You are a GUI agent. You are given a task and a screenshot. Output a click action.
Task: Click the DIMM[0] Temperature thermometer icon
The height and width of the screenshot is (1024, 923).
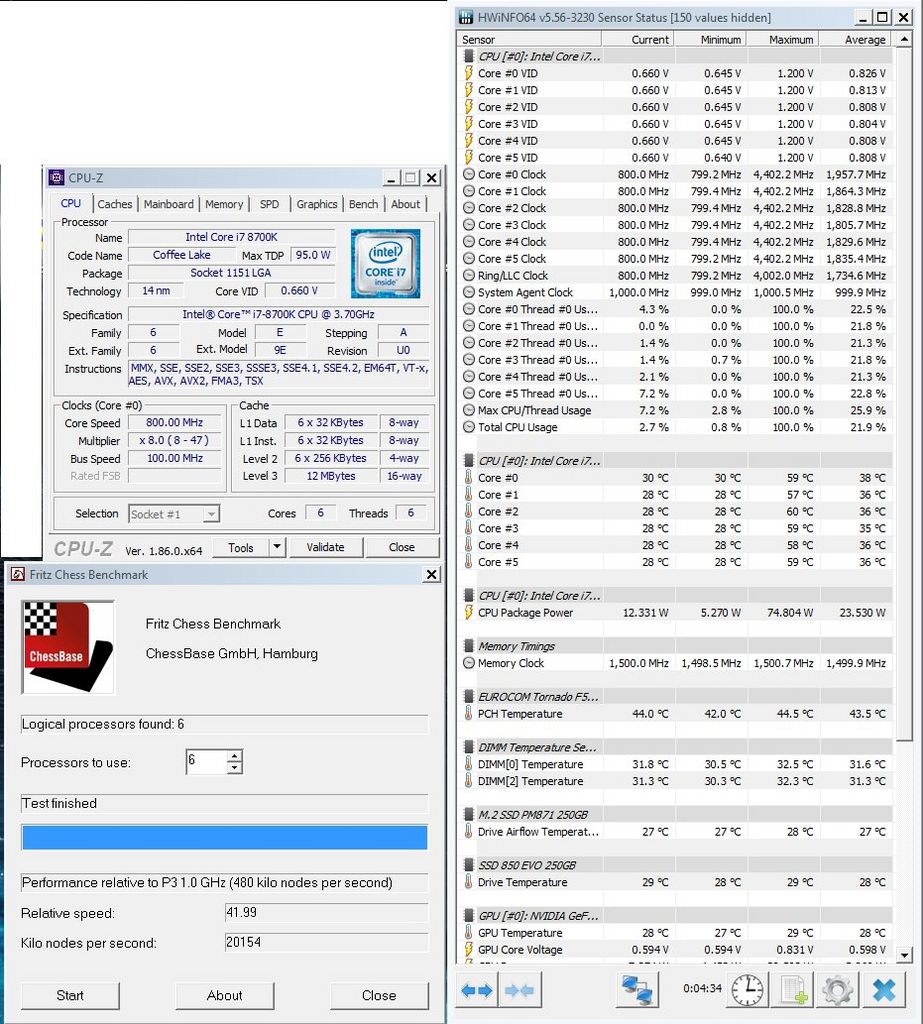[x=468, y=764]
